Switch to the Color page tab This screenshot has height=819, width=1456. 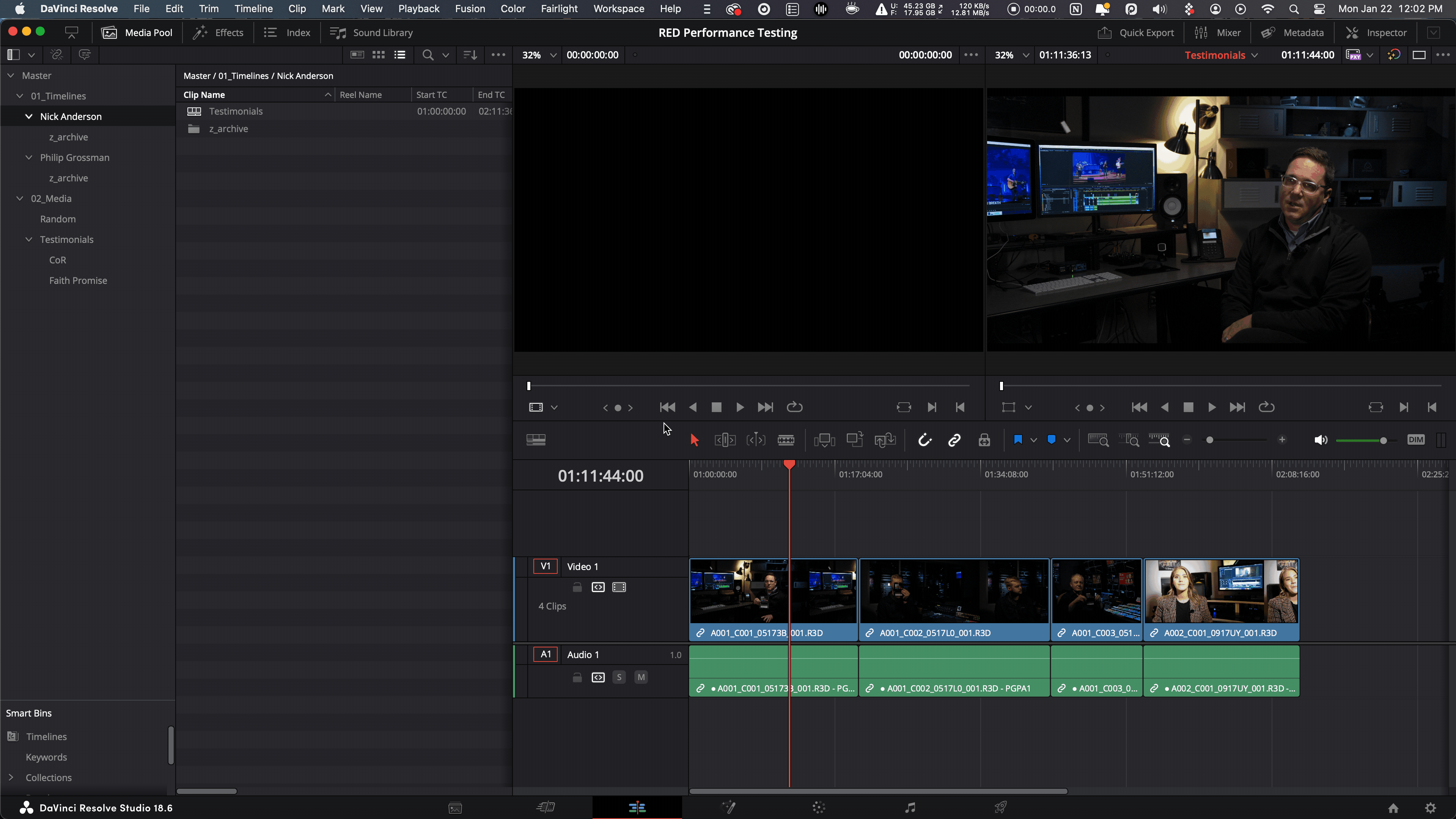(x=818, y=807)
